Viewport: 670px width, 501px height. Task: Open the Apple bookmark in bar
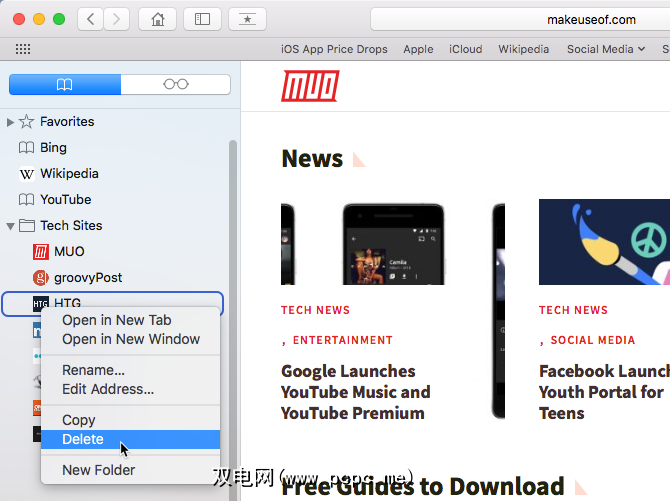(x=418, y=50)
